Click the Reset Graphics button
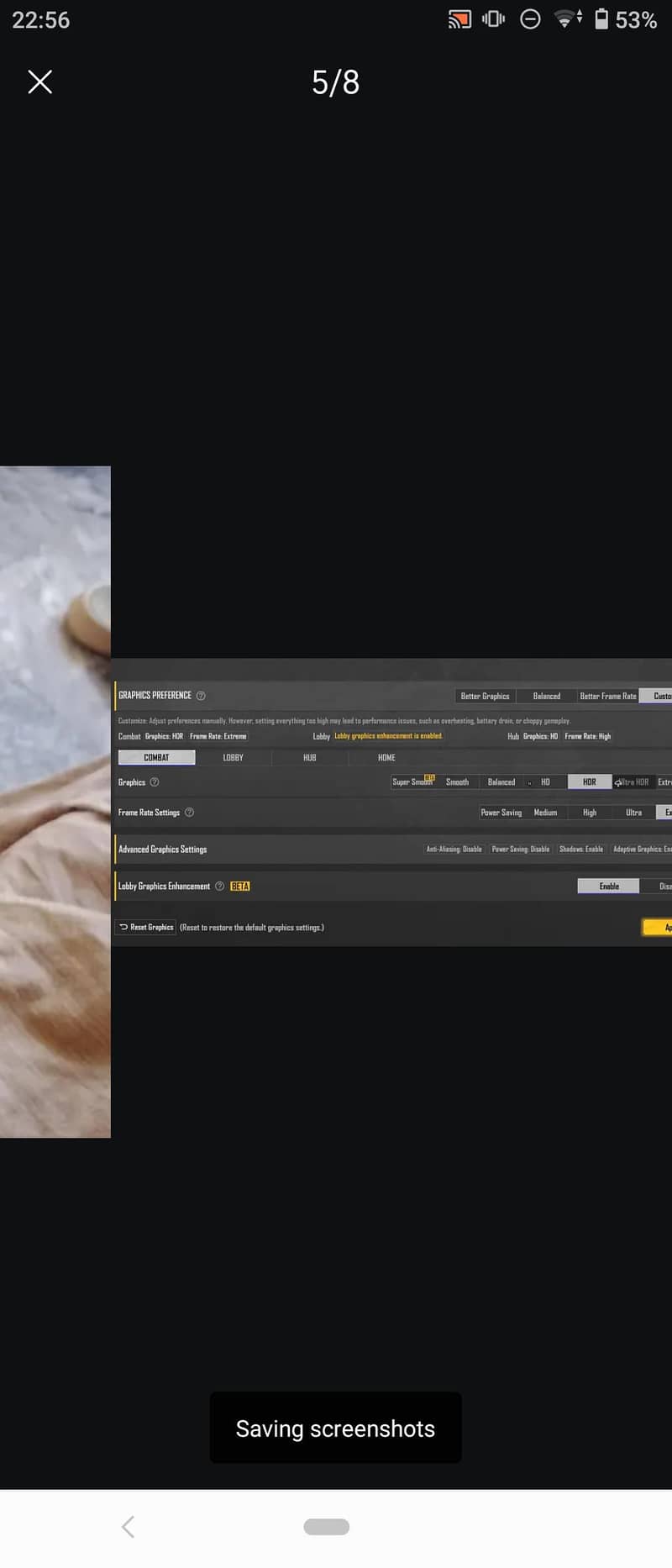Screen dimensions: 672x1568 pyautogui.click(x=146, y=928)
